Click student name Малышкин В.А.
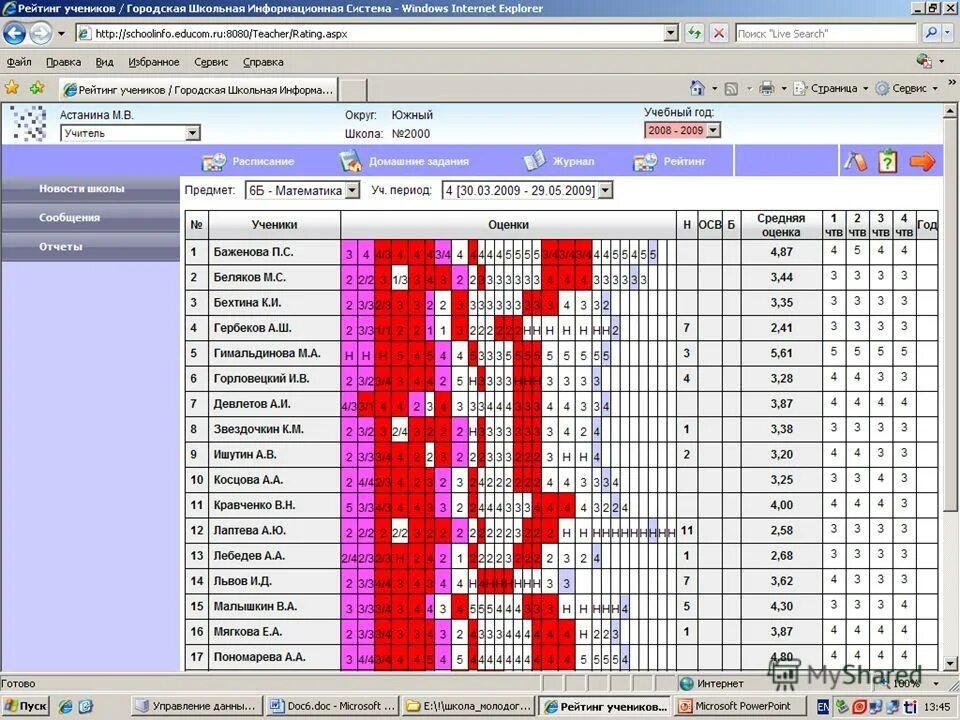960x720 pixels. (x=255, y=606)
